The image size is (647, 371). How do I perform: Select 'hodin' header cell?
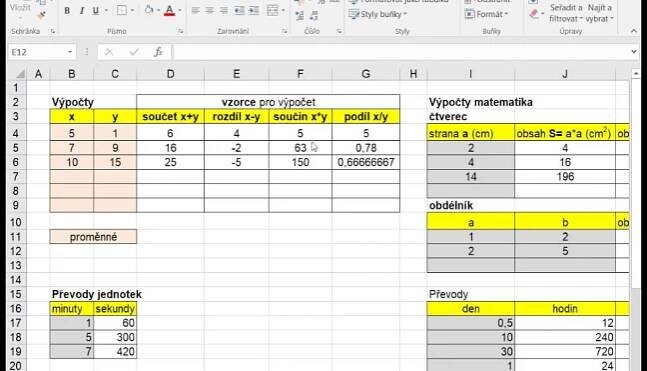pos(565,309)
